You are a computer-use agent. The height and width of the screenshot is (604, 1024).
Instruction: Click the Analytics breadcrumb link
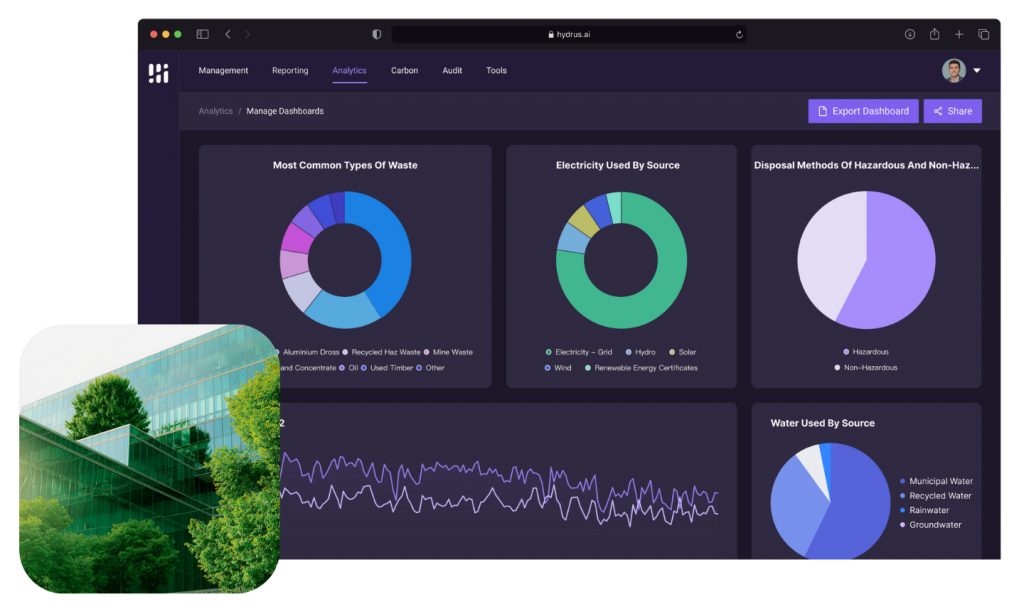[x=216, y=111]
